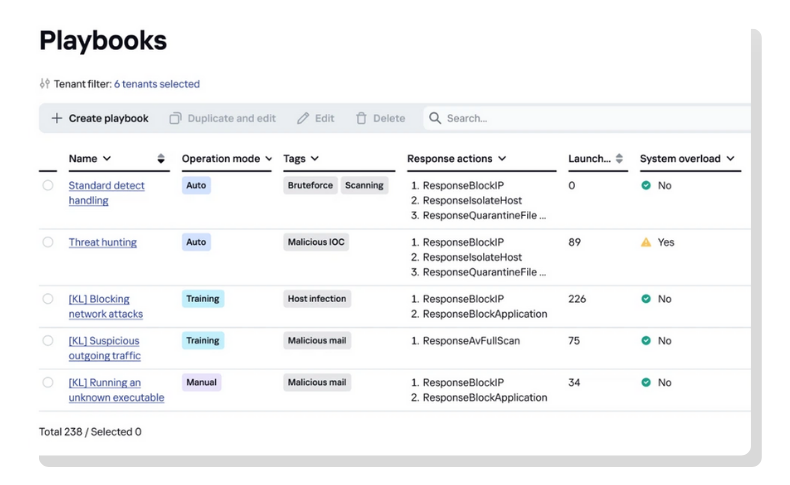
Task: Select the Standard detect handling row radio button
Action: coord(48,185)
